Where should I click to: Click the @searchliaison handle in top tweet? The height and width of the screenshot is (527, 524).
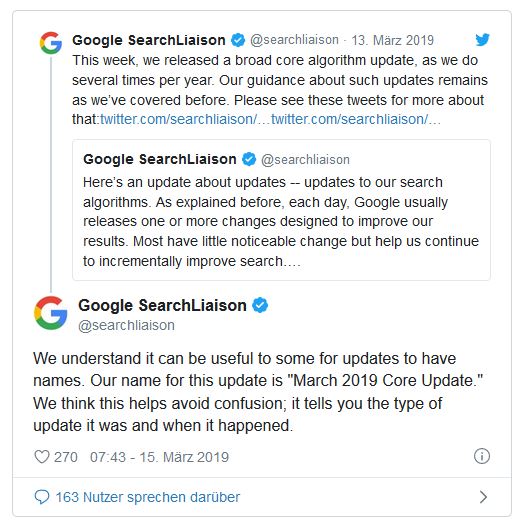[294, 40]
